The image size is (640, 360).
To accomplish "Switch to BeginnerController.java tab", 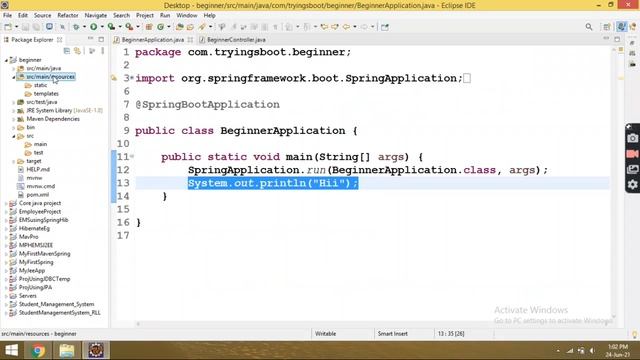I will (x=232, y=40).
